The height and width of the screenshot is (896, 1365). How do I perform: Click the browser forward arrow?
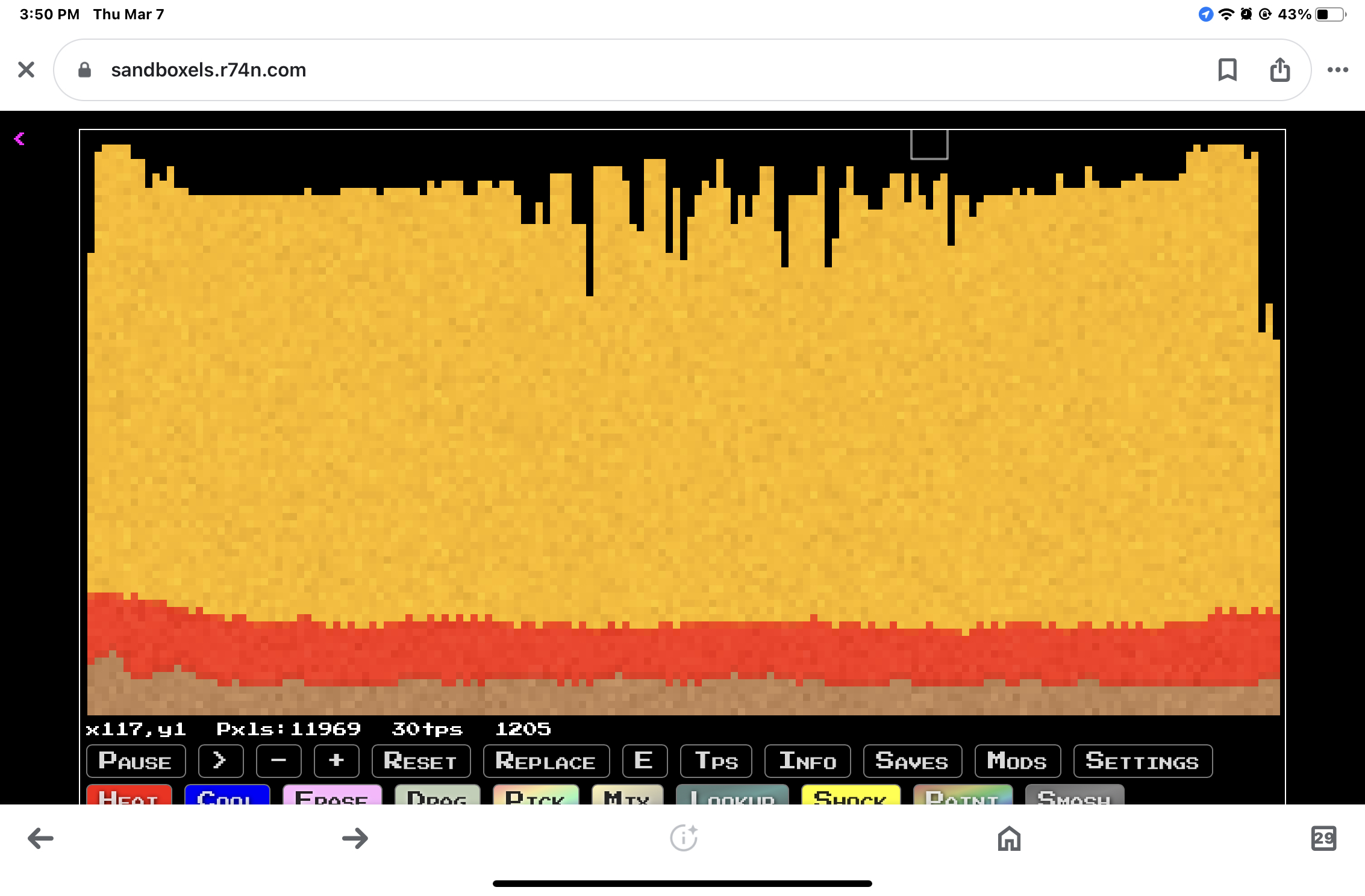[355, 838]
